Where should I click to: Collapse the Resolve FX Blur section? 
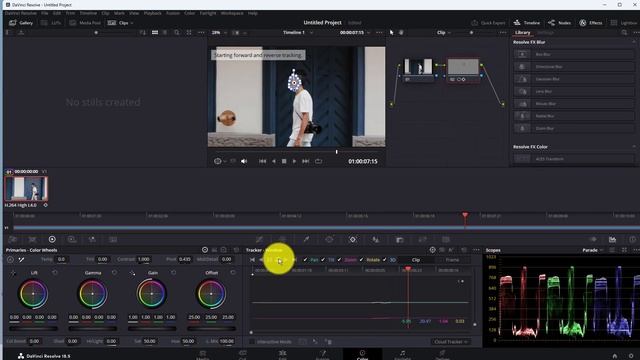(634, 42)
